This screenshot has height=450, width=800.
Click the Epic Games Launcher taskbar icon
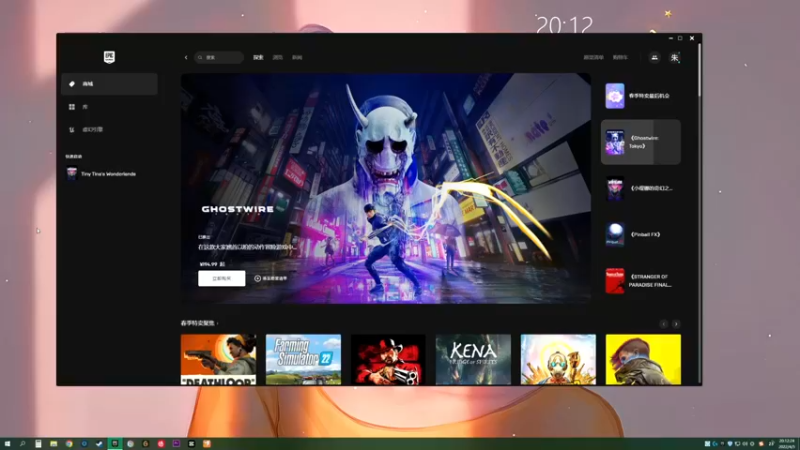[x=115, y=444]
